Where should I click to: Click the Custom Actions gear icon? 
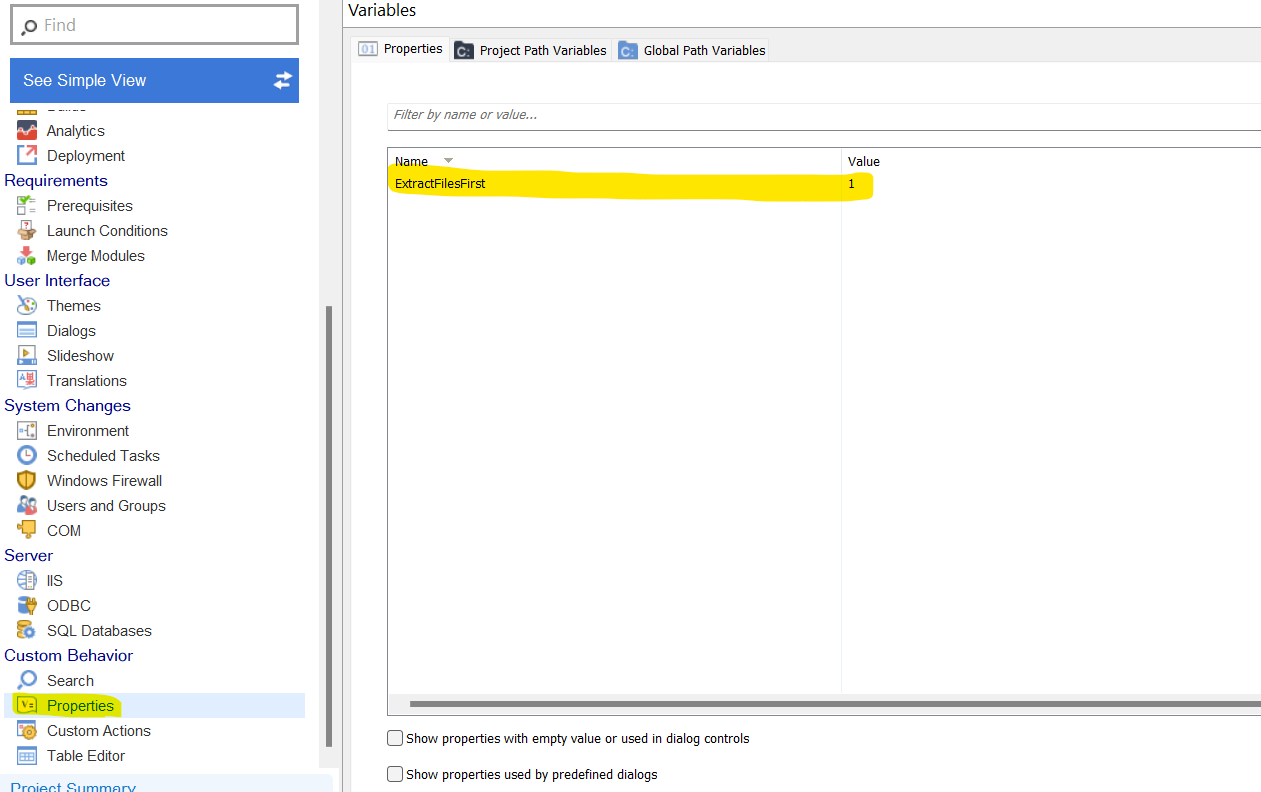coord(27,731)
